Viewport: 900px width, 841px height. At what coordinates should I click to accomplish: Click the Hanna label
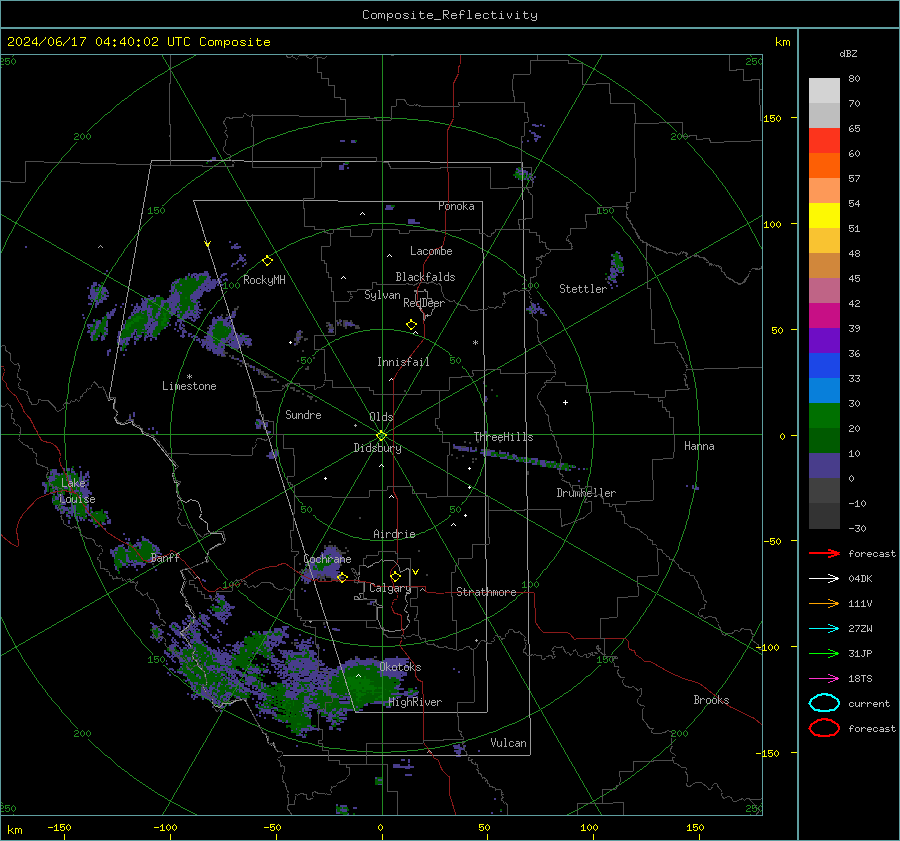pos(699,446)
